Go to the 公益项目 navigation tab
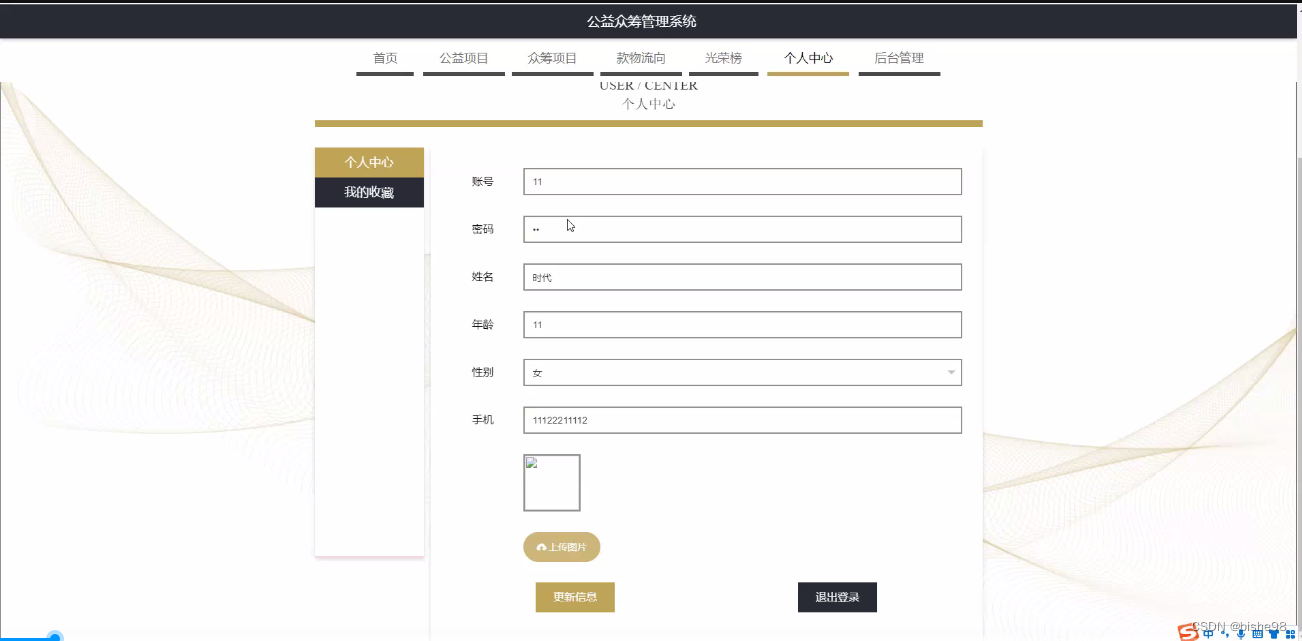The height and width of the screenshot is (641, 1302). pos(463,59)
